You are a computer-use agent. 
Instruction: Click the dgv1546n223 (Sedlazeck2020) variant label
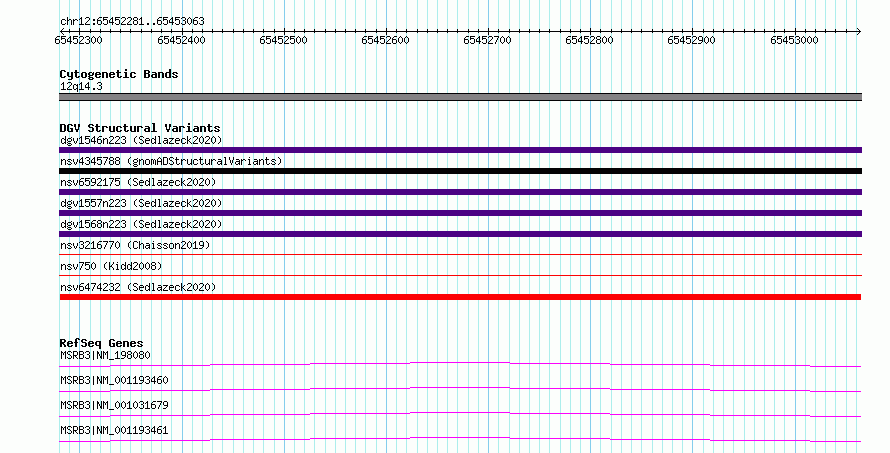pos(141,140)
